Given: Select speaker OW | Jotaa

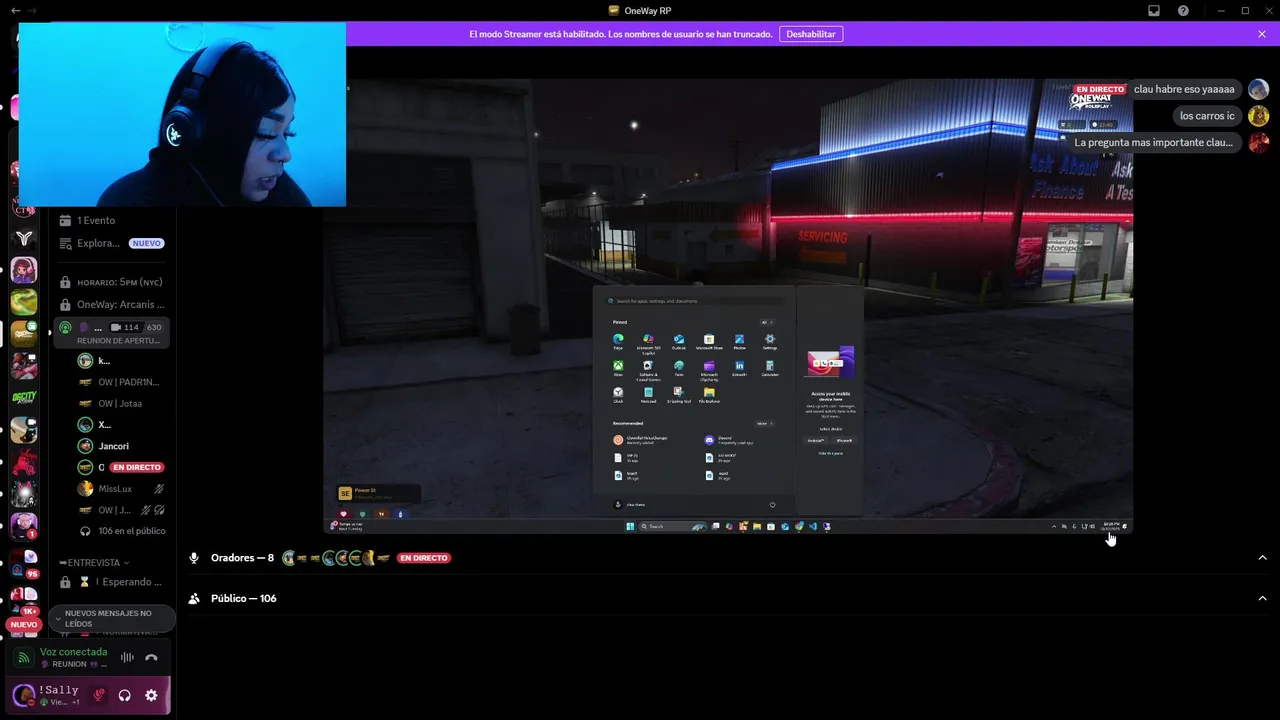Looking at the screenshot, I should [x=121, y=403].
